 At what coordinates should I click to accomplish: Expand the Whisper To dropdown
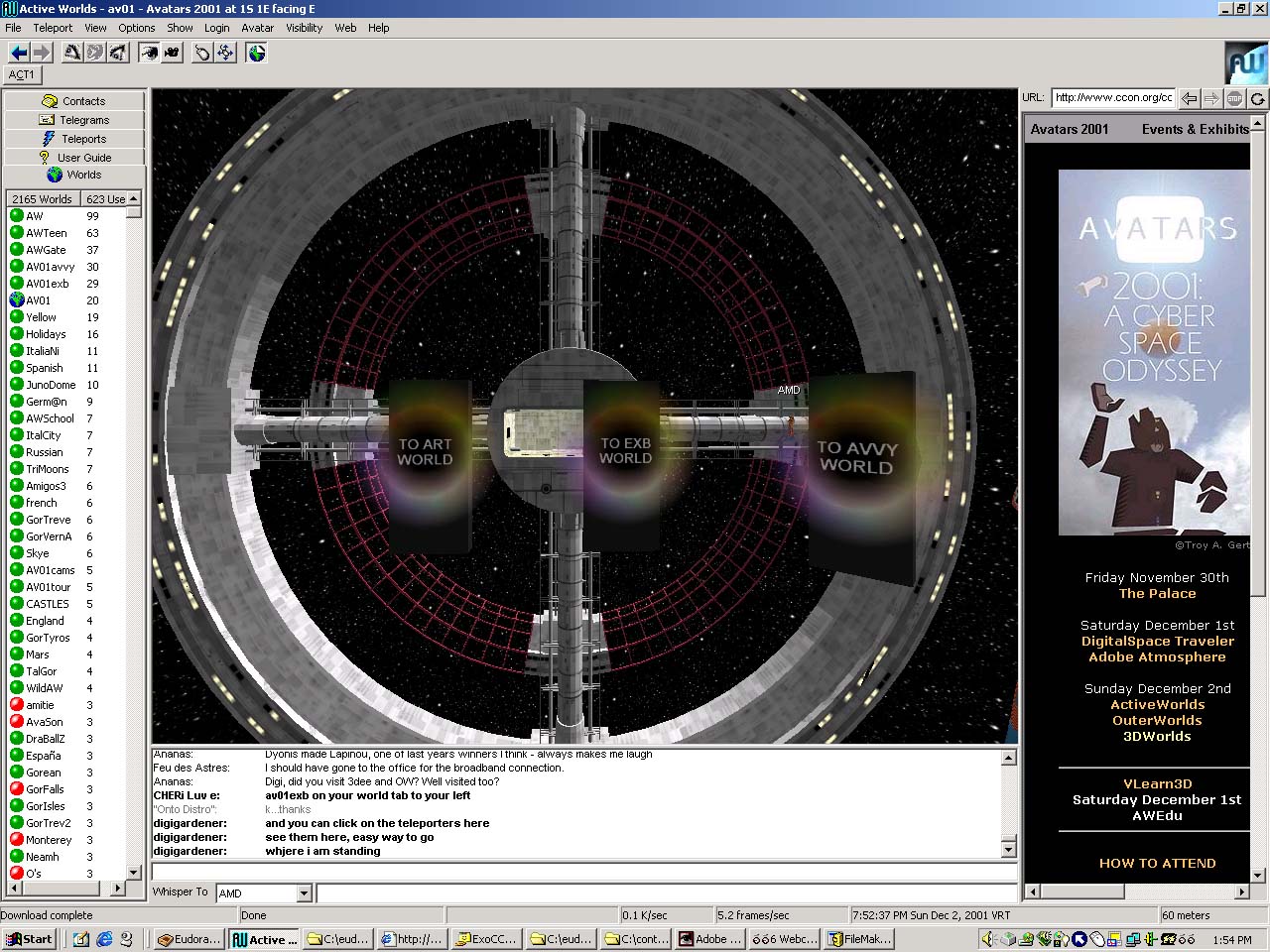coord(305,893)
